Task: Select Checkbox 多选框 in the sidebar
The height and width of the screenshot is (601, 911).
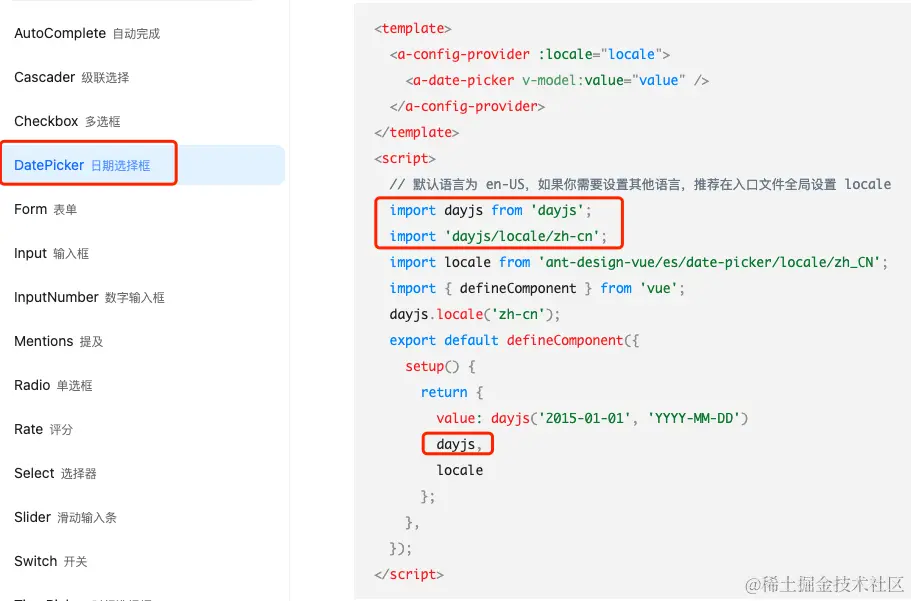Action: tap(67, 121)
